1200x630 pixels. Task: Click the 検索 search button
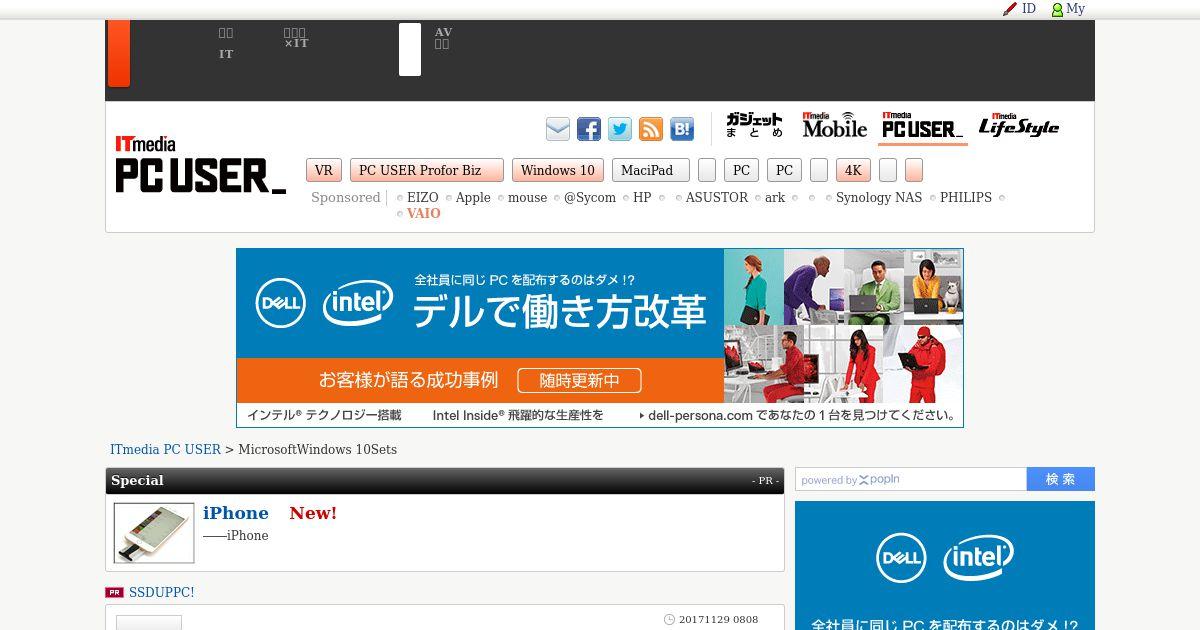coord(1060,480)
